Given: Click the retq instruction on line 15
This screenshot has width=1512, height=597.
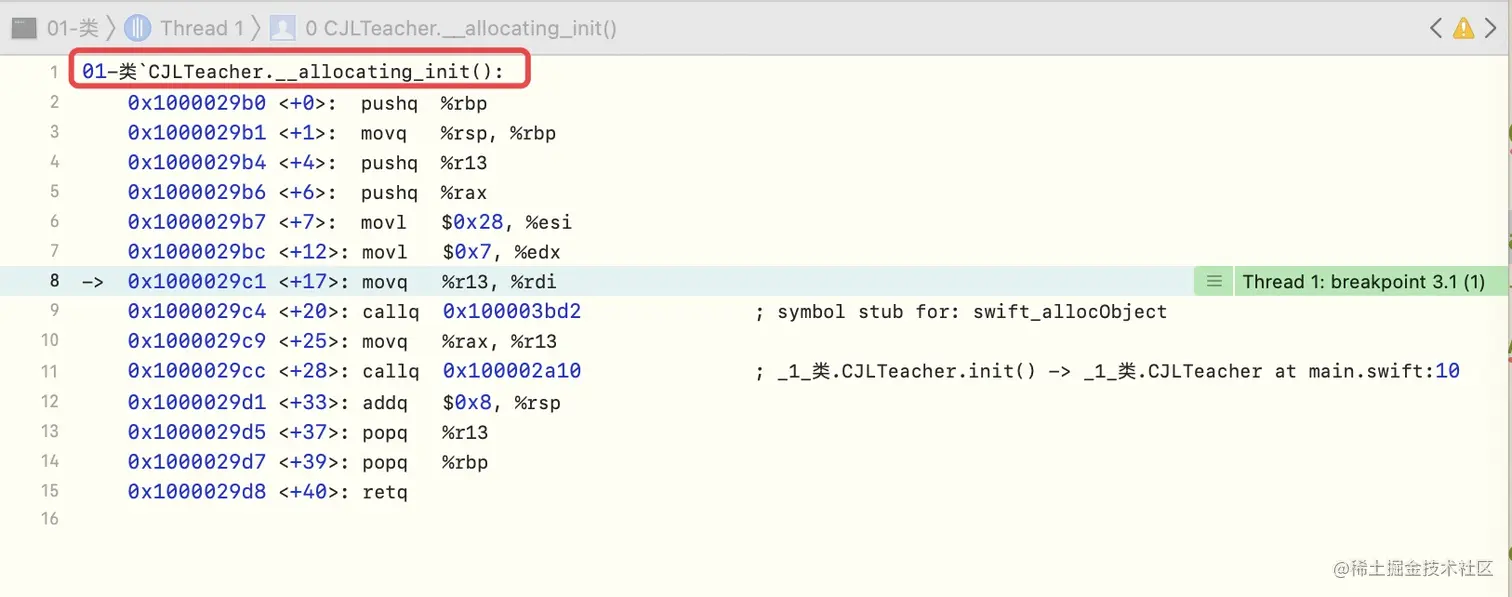Looking at the screenshot, I should (385, 492).
